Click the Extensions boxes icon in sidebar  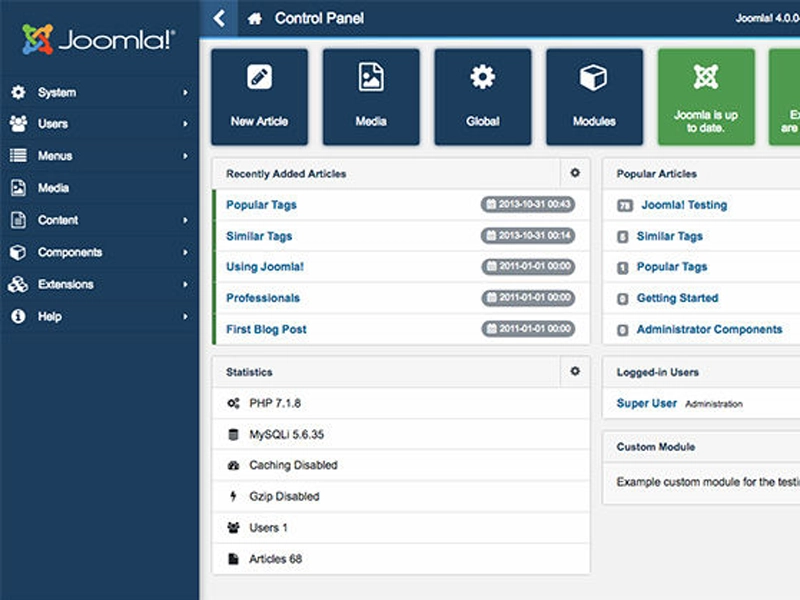pyautogui.click(x=18, y=284)
